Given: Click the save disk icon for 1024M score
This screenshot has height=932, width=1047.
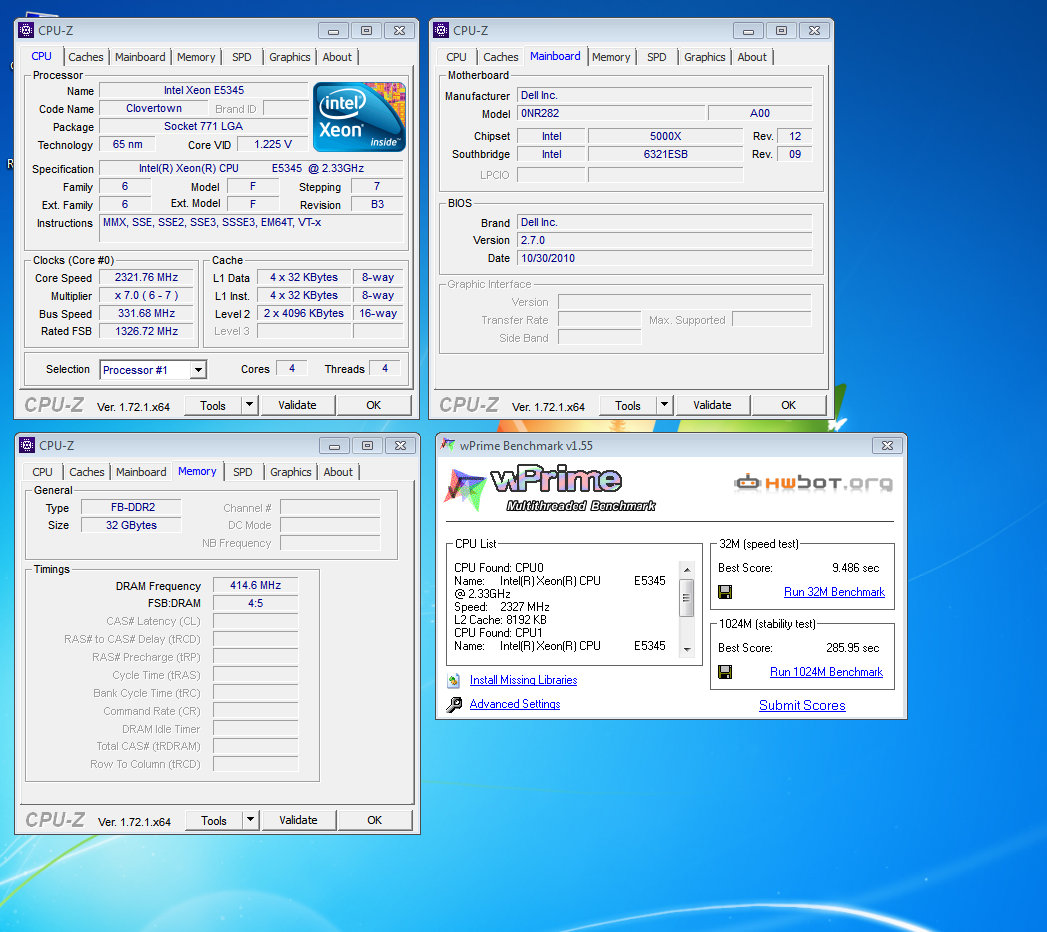Looking at the screenshot, I should tap(724, 672).
